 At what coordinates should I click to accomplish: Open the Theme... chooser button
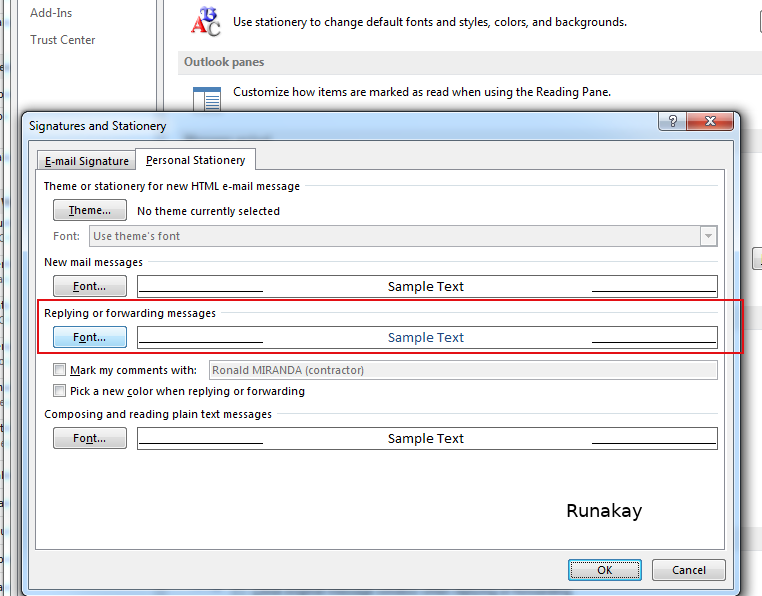(x=90, y=210)
